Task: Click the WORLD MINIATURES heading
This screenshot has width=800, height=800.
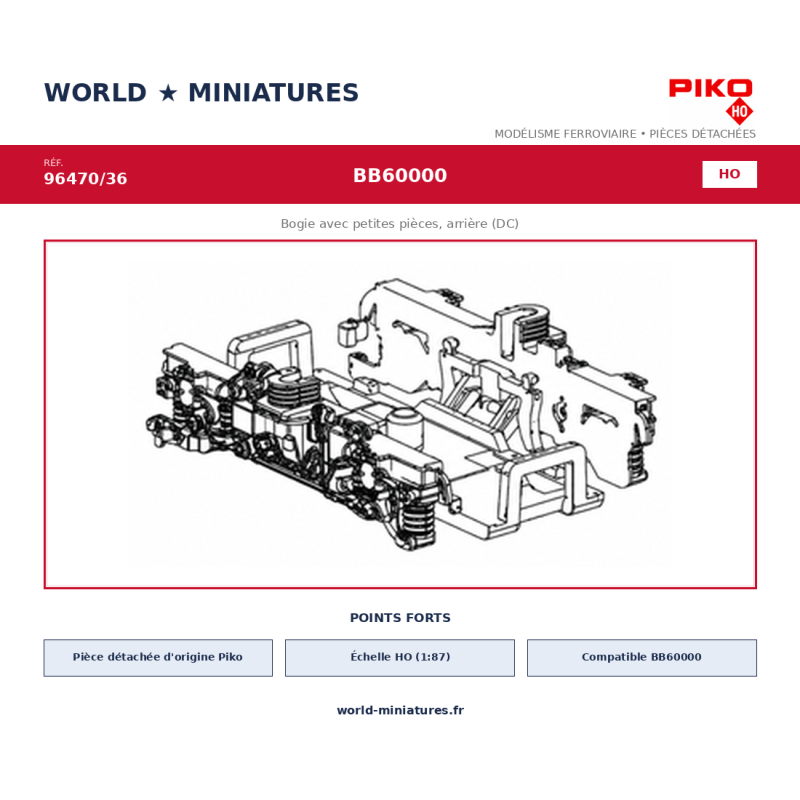Action: pyautogui.click(x=202, y=93)
